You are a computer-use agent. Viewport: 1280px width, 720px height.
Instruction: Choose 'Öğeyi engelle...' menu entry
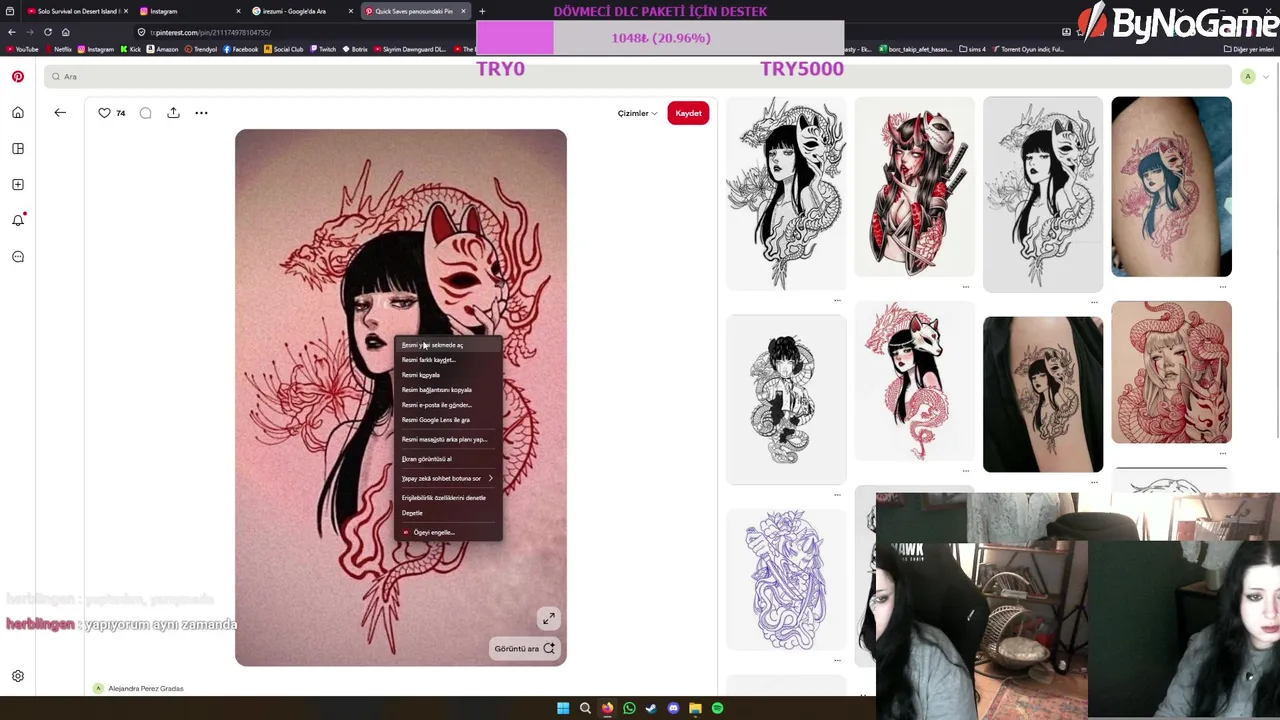(x=447, y=532)
